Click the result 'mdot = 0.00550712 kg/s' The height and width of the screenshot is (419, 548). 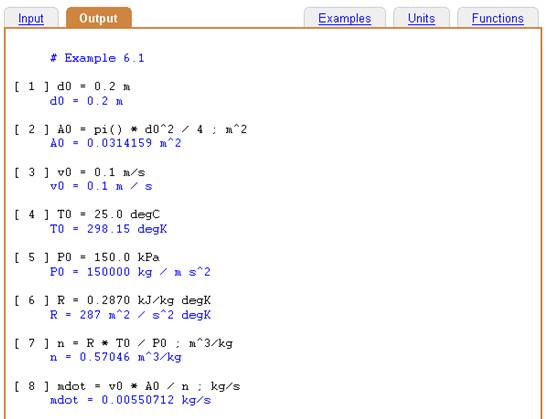click(130, 400)
